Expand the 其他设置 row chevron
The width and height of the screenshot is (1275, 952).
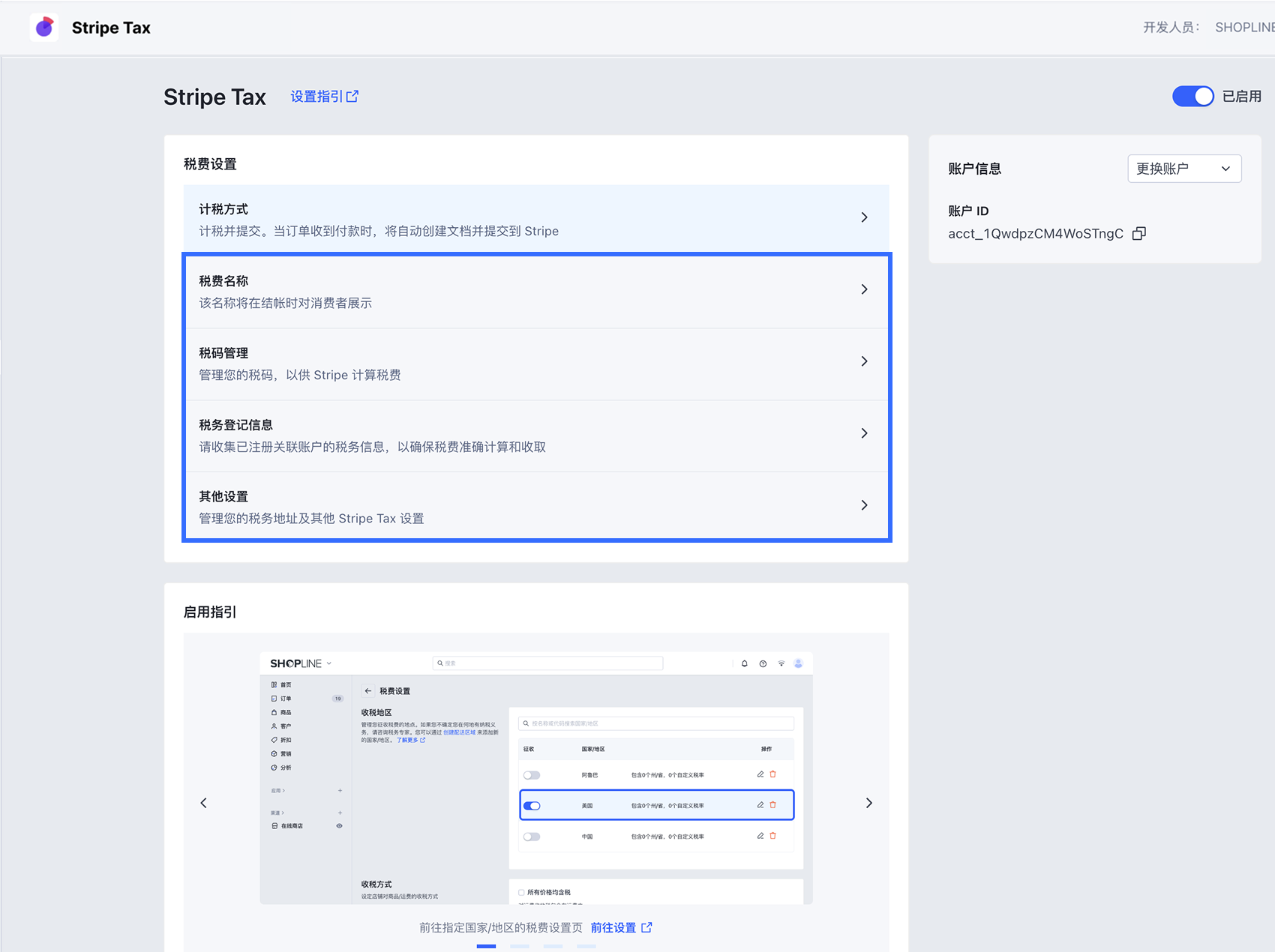pyautogui.click(x=865, y=505)
